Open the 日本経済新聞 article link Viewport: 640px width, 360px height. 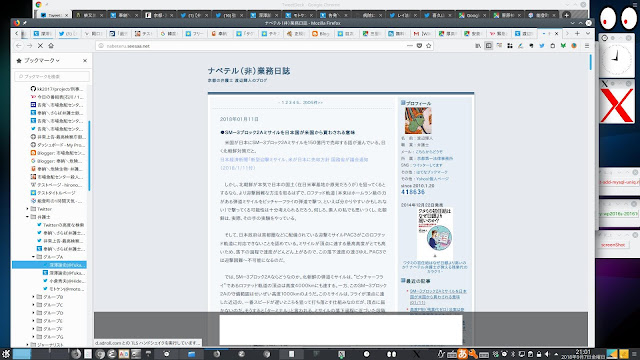click(294, 164)
